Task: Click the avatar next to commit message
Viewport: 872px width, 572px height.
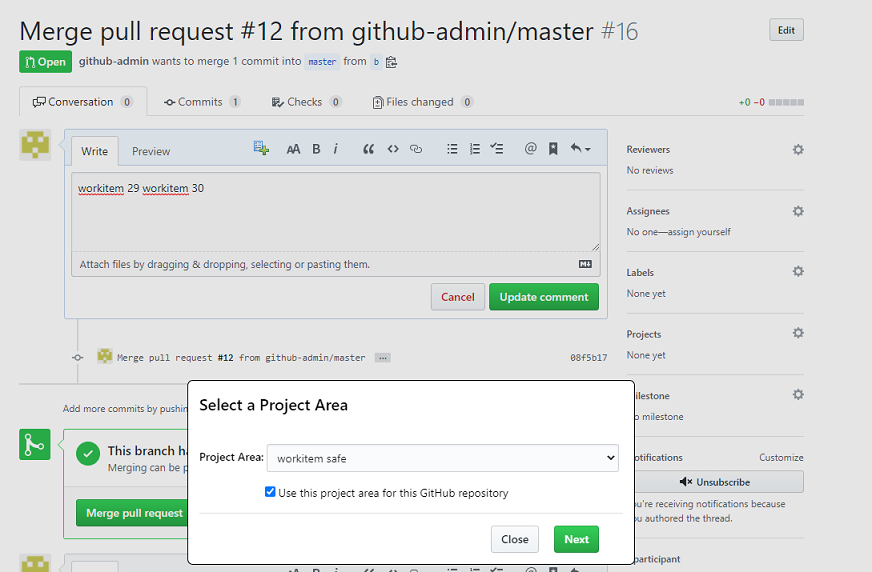Action: pos(105,356)
